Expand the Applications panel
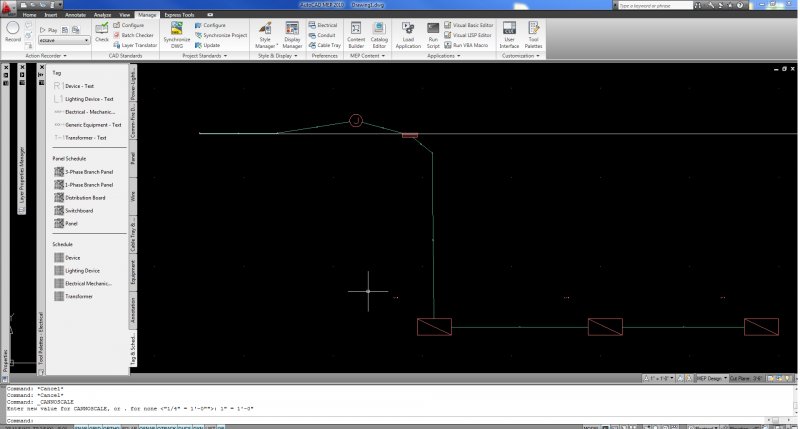 tap(443, 56)
